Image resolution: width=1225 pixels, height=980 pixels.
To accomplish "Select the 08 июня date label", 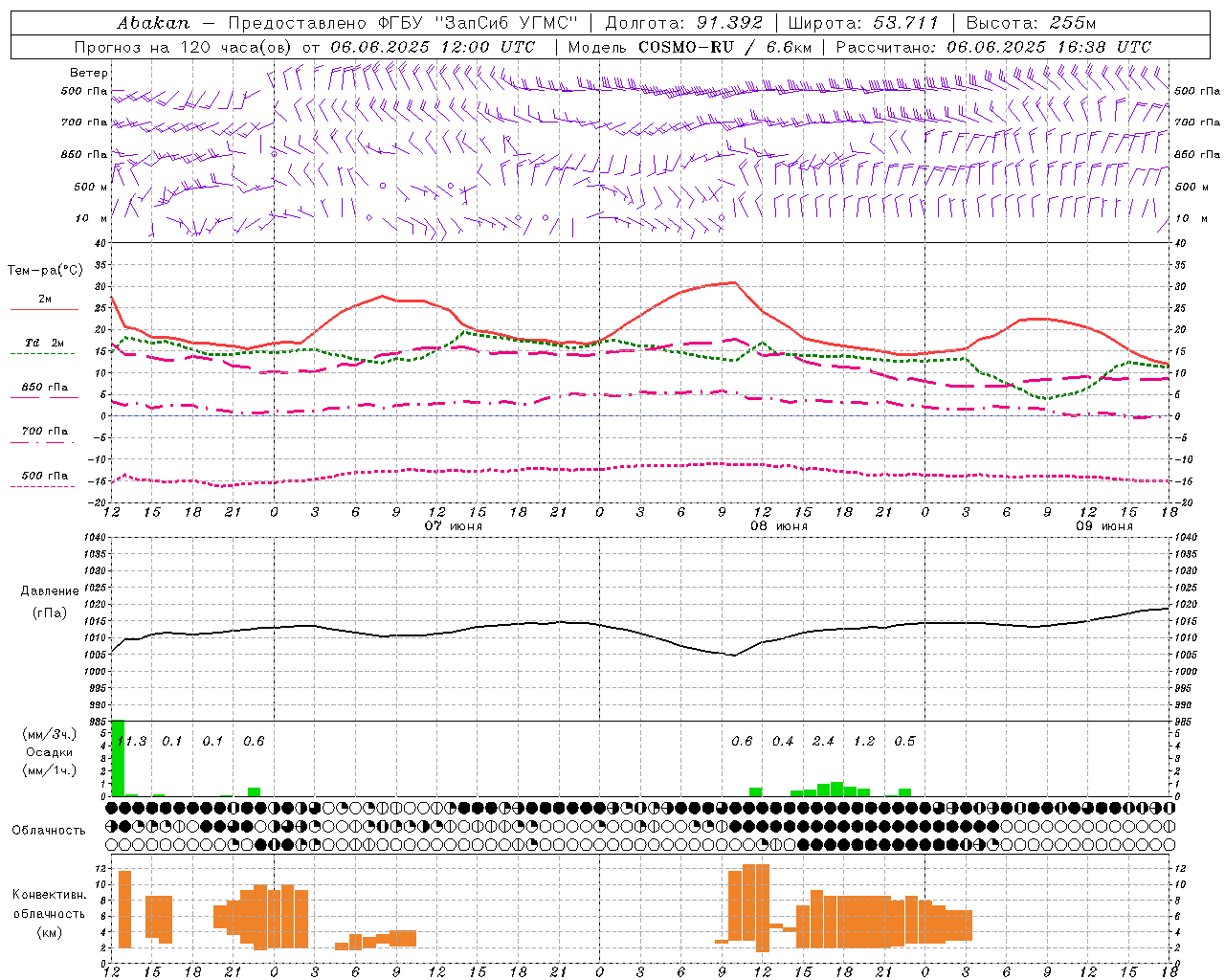I will coord(779,526).
